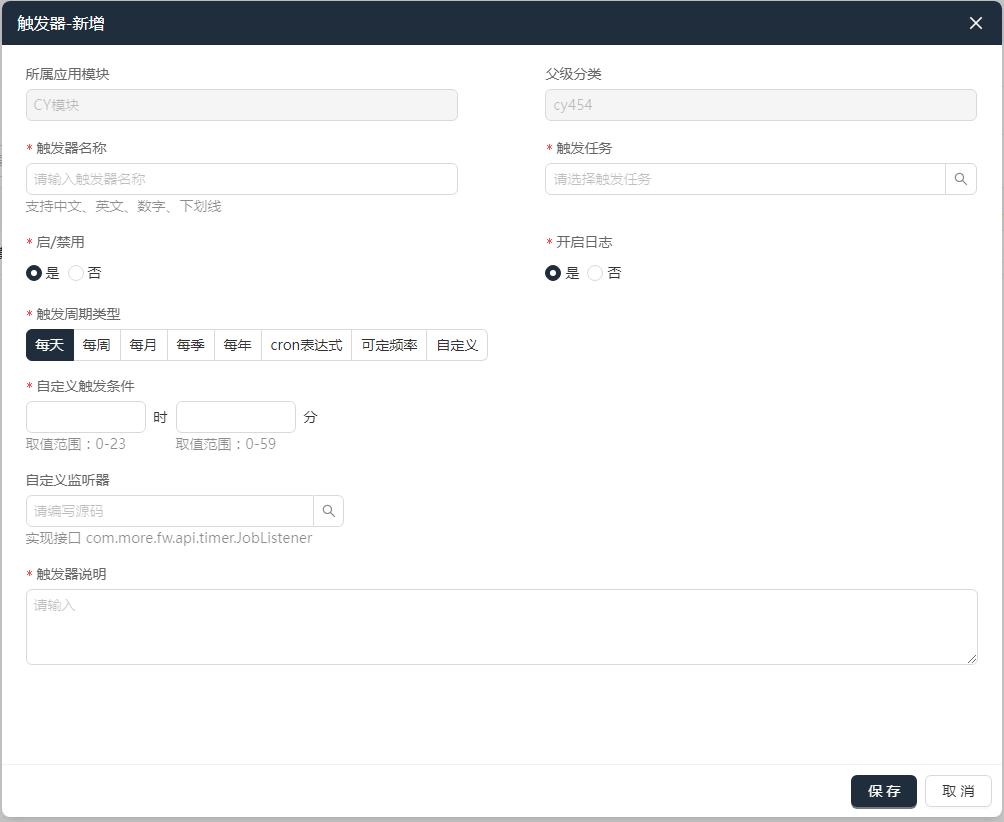Click the search icon for 自定义监听器

328,511
